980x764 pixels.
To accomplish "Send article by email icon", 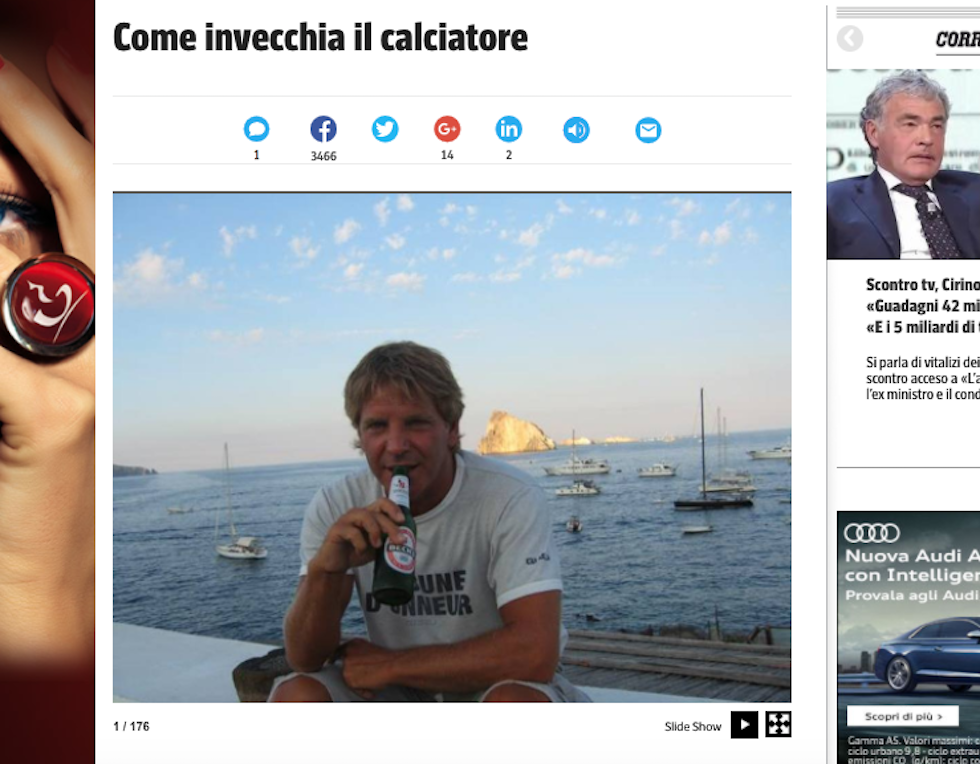I will 648,130.
